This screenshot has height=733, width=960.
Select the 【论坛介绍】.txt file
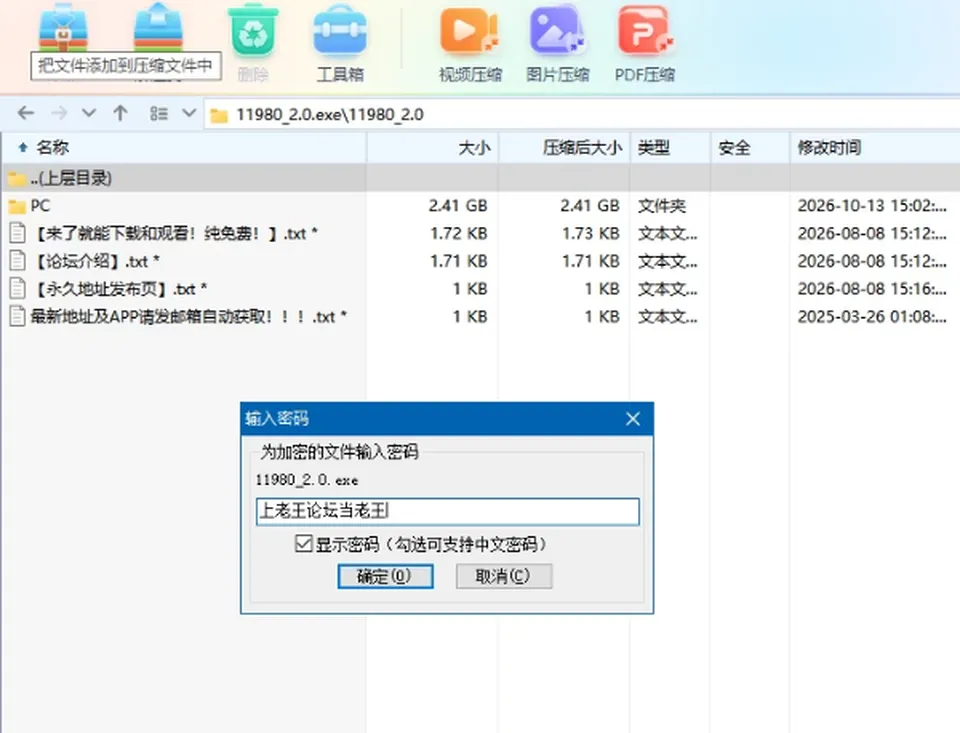pyautogui.click(x=480, y=261)
